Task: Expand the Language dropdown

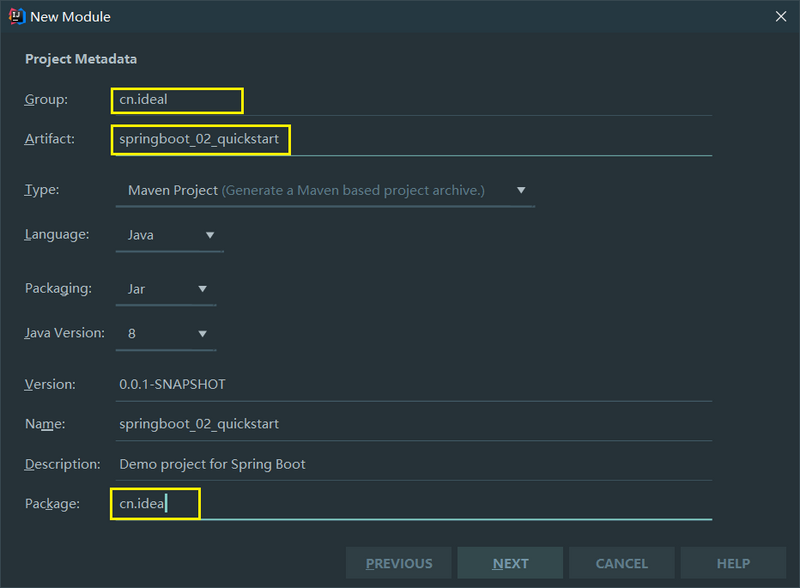Action: tap(170, 235)
